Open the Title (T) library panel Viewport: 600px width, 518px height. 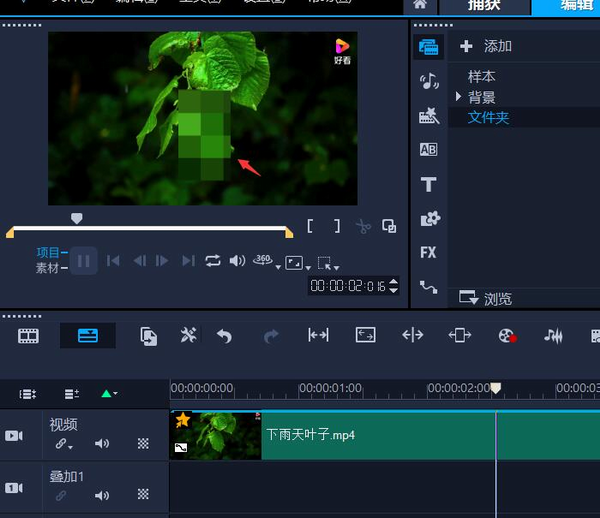(x=428, y=184)
